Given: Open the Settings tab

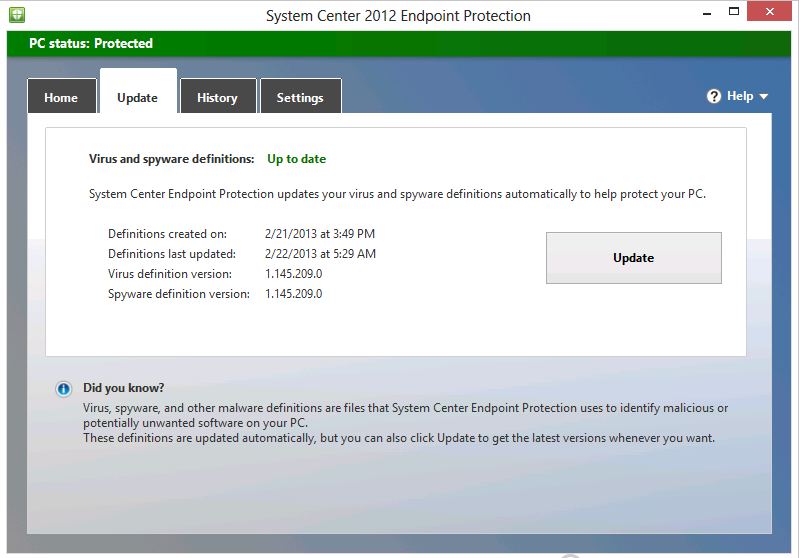Looking at the screenshot, I should coord(301,96).
